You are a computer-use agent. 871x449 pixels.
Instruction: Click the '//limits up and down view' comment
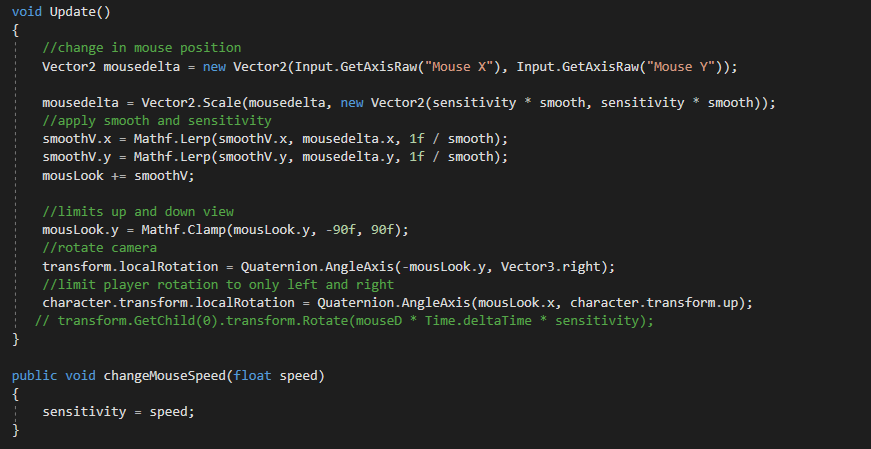[x=137, y=212]
